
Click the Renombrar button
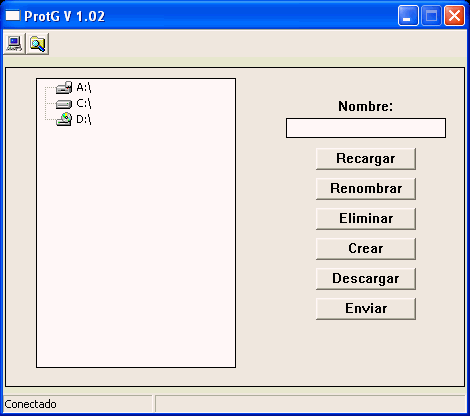point(366,189)
